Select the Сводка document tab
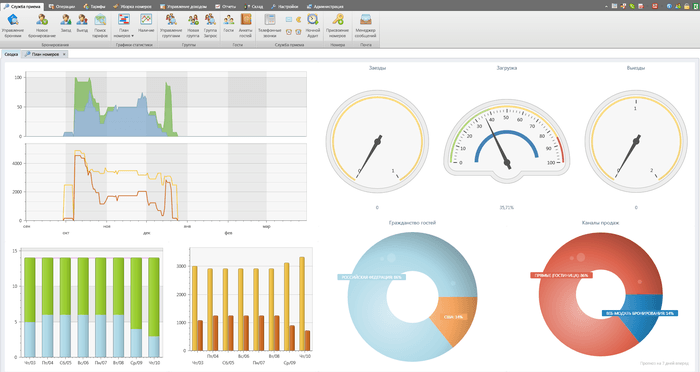 point(11,54)
